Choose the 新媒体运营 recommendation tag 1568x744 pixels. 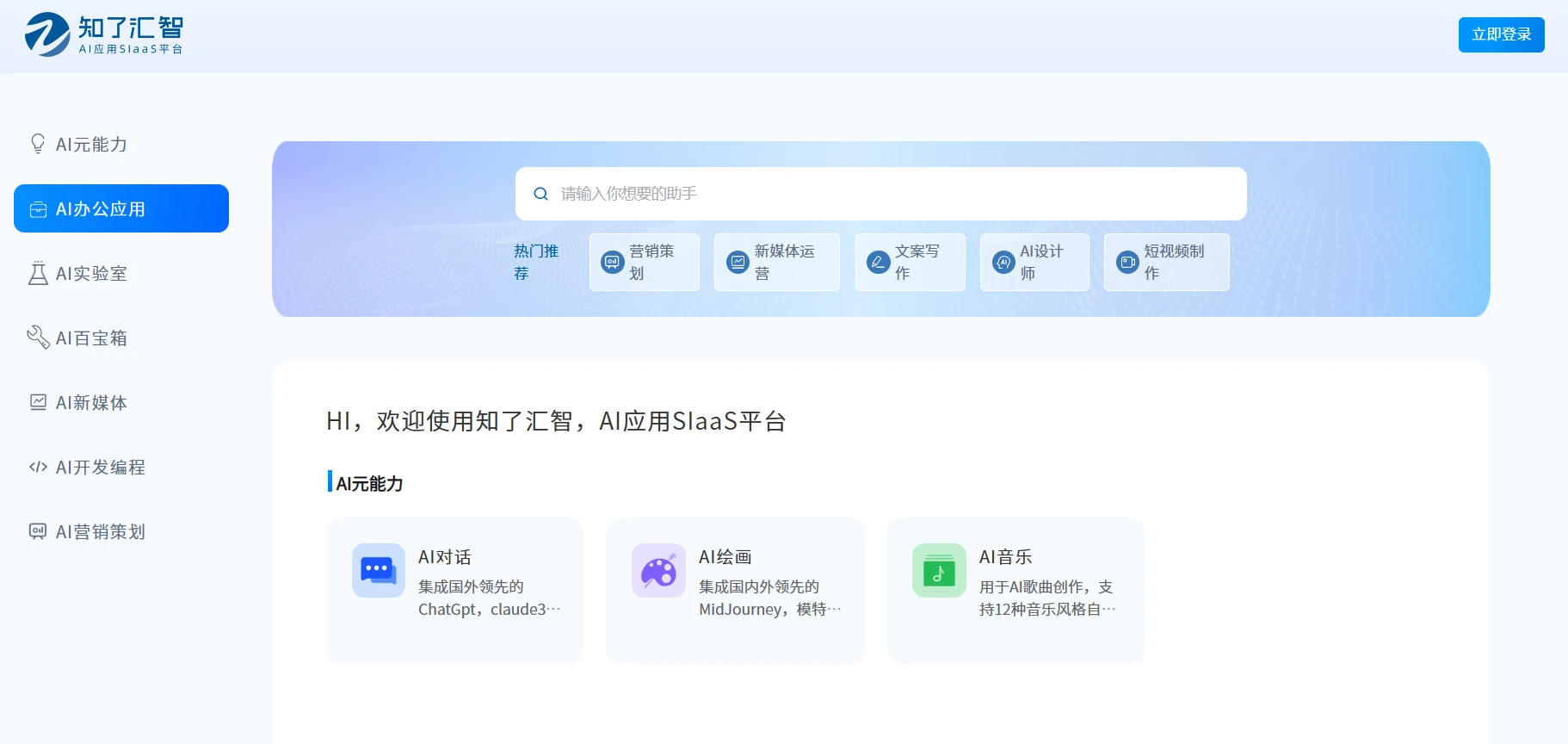click(776, 262)
